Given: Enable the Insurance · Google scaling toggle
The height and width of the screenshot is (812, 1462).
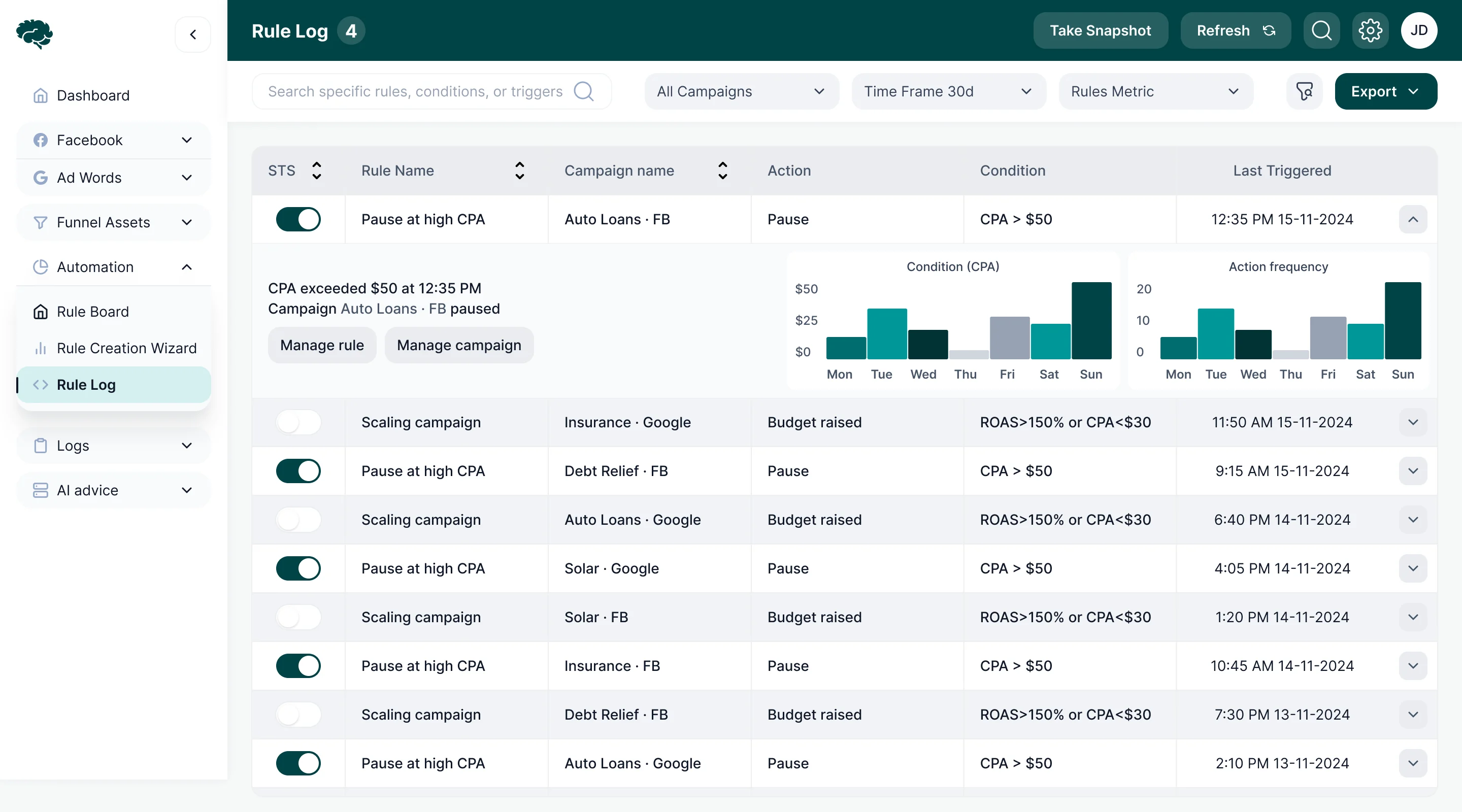Looking at the screenshot, I should click(x=298, y=423).
